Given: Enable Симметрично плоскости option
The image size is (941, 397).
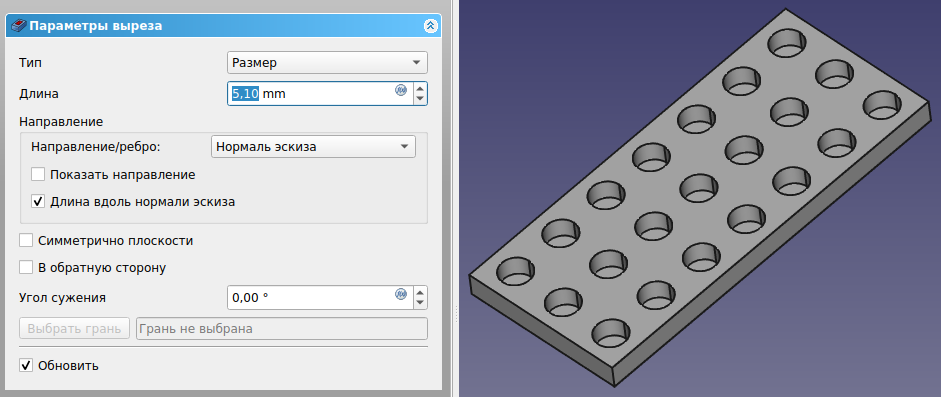Looking at the screenshot, I should tap(26, 240).
